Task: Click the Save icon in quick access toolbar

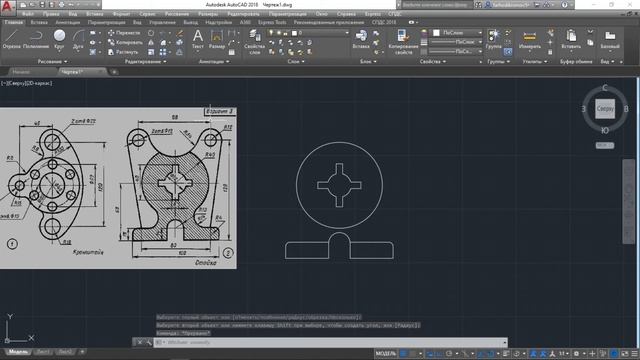Action: coord(42,5)
